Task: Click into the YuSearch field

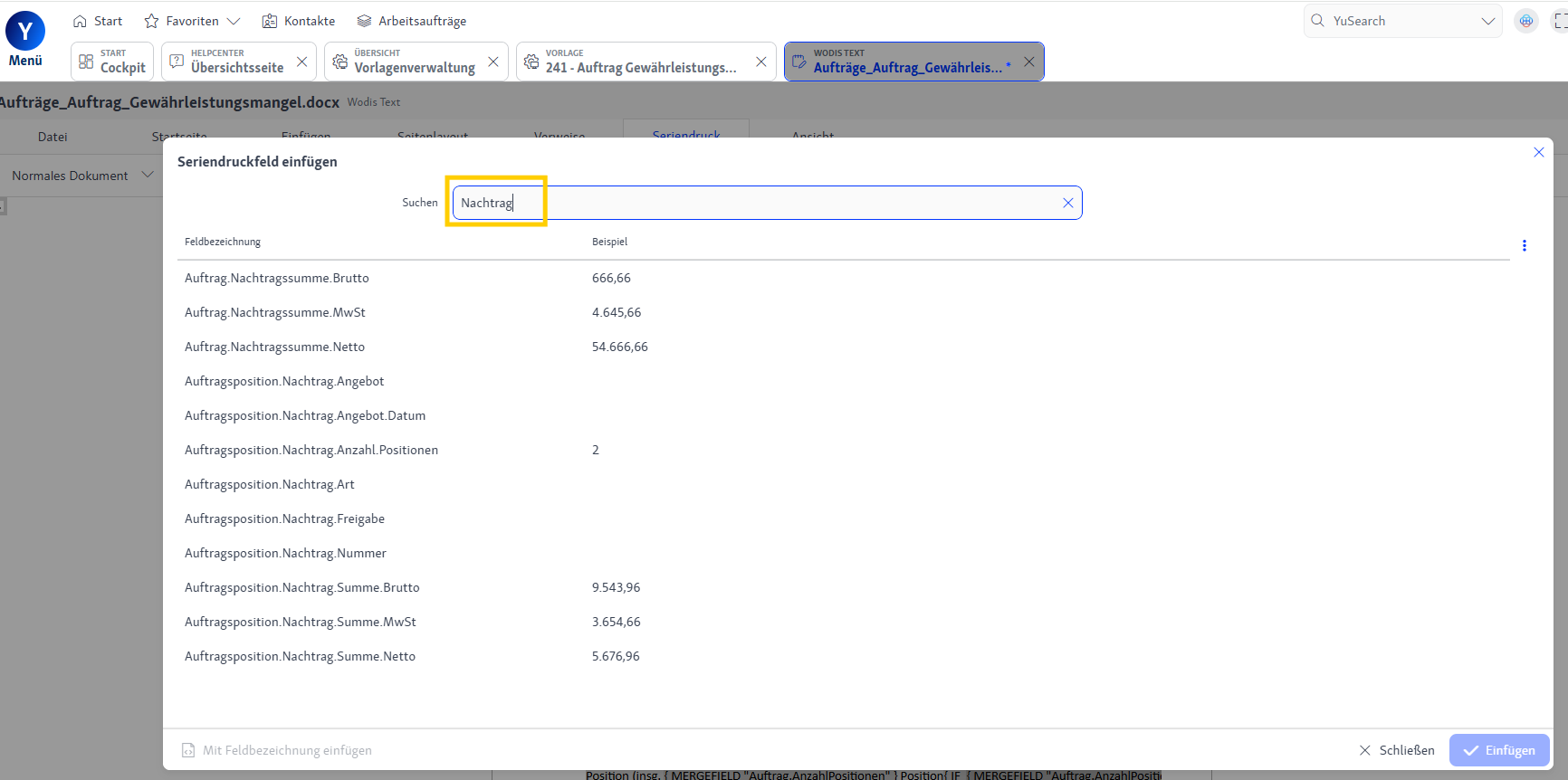Action: (1403, 21)
